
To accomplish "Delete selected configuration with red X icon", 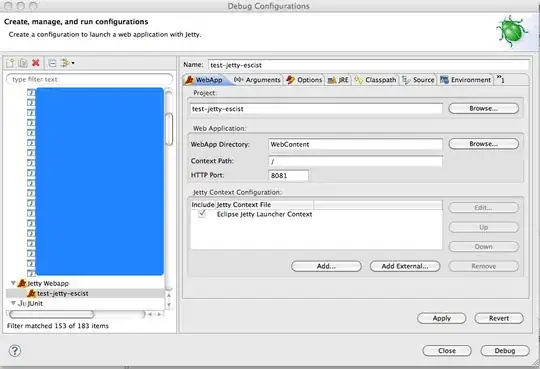I will [x=35, y=63].
